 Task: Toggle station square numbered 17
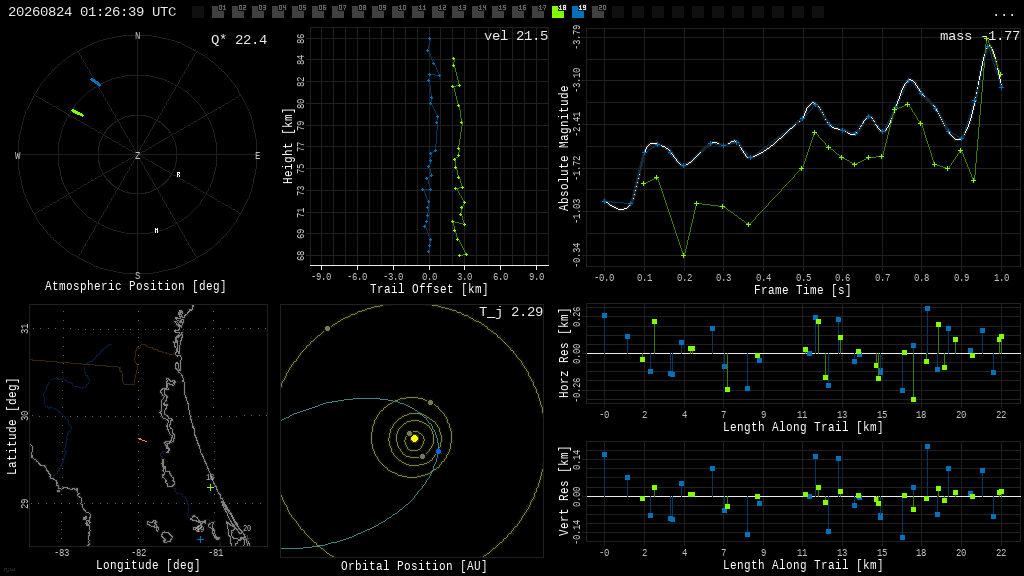click(x=539, y=12)
